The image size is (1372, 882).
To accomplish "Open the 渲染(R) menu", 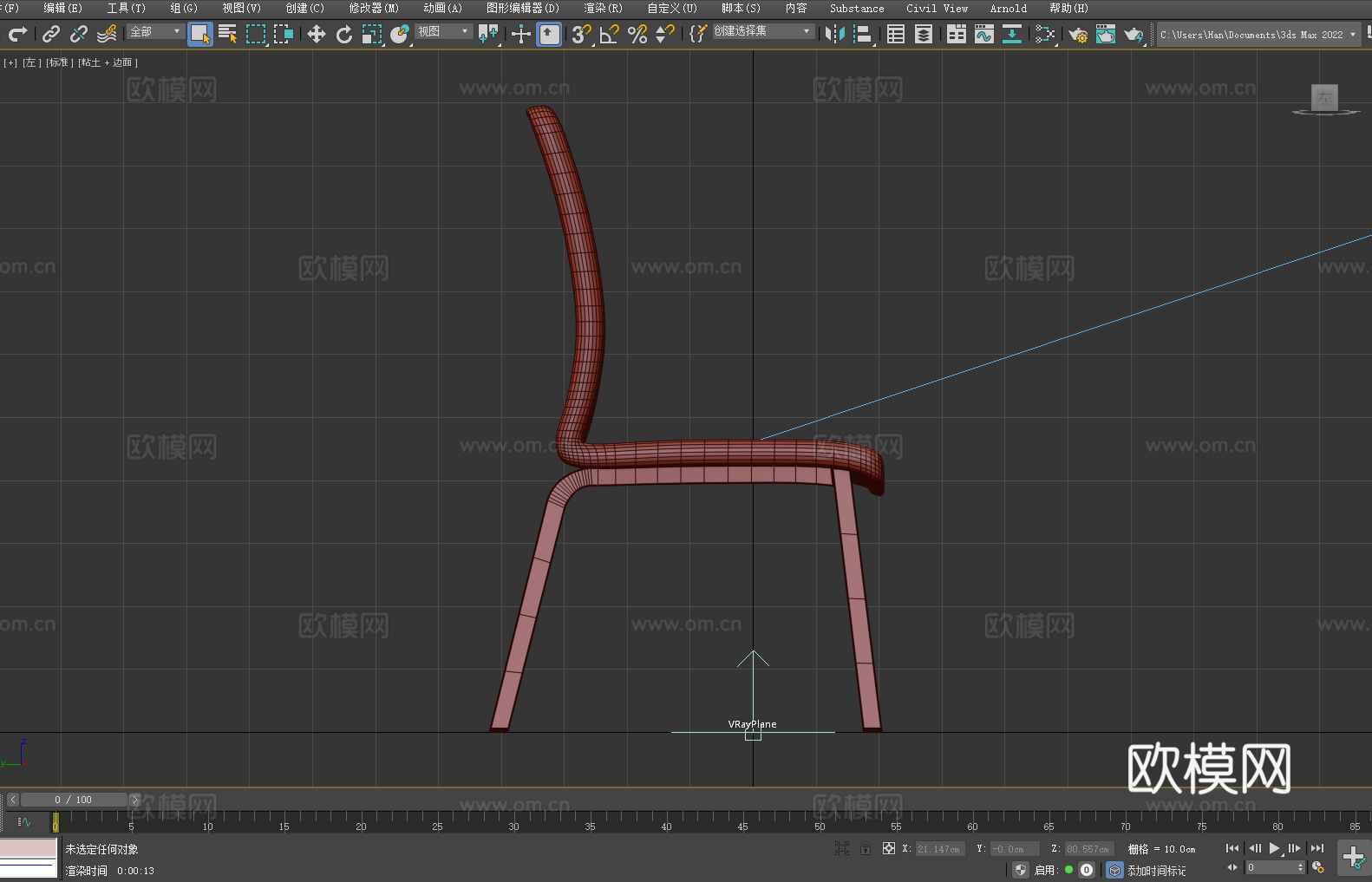I will pos(603,8).
